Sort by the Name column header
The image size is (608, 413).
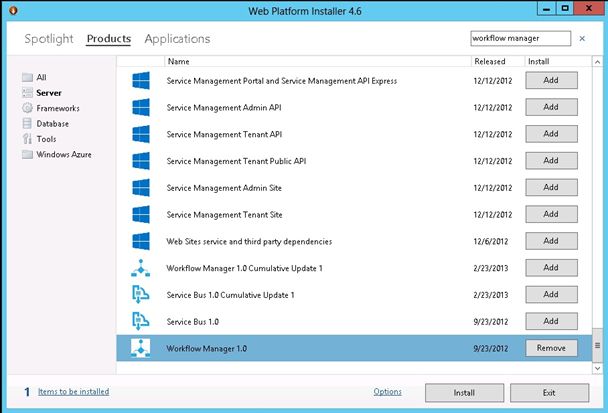click(318, 61)
